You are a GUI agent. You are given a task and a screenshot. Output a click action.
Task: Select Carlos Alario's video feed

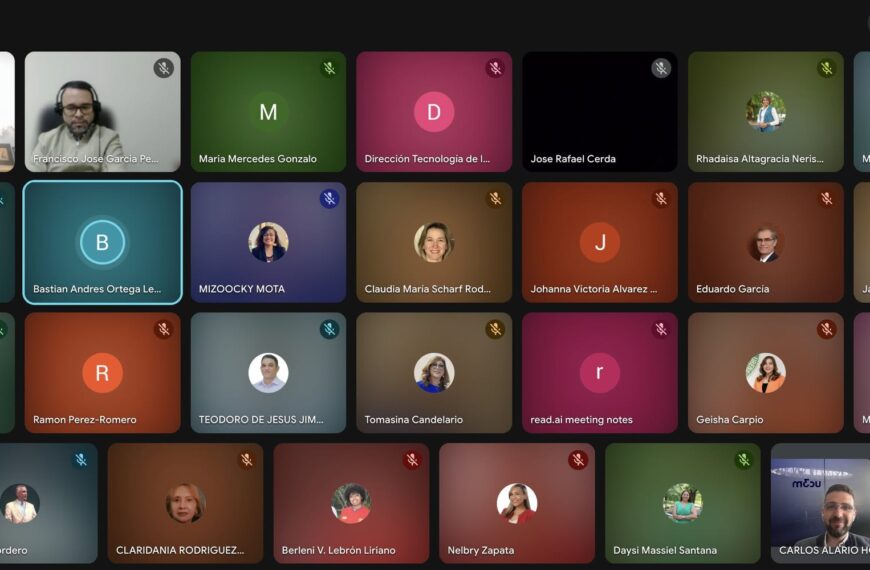tap(821, 503)
